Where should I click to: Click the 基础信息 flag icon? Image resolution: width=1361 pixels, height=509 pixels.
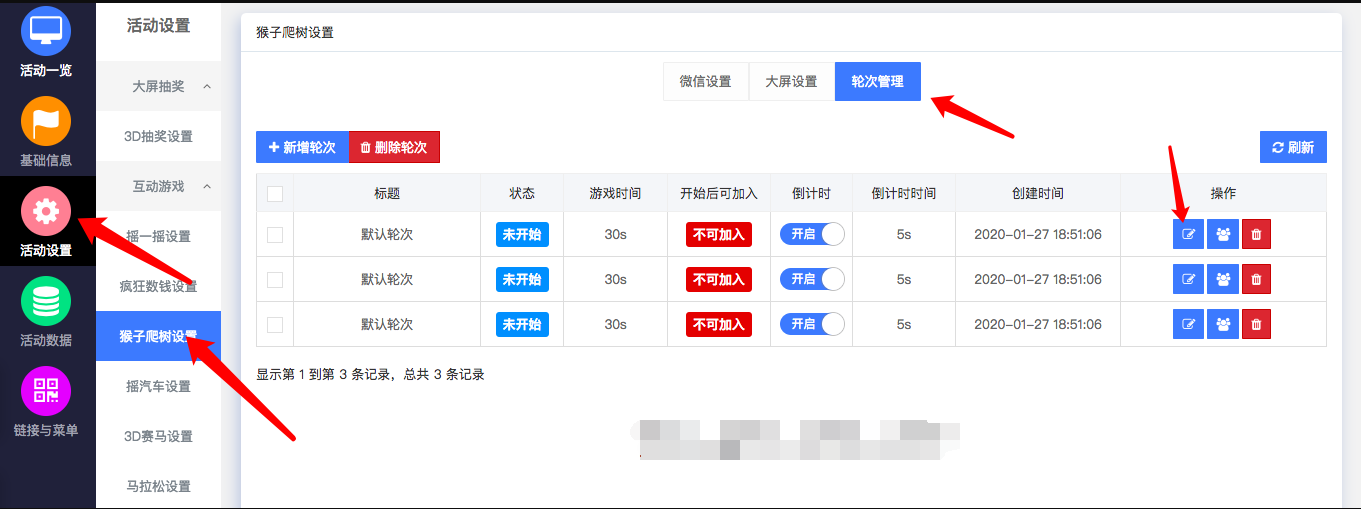click(46, 121)
